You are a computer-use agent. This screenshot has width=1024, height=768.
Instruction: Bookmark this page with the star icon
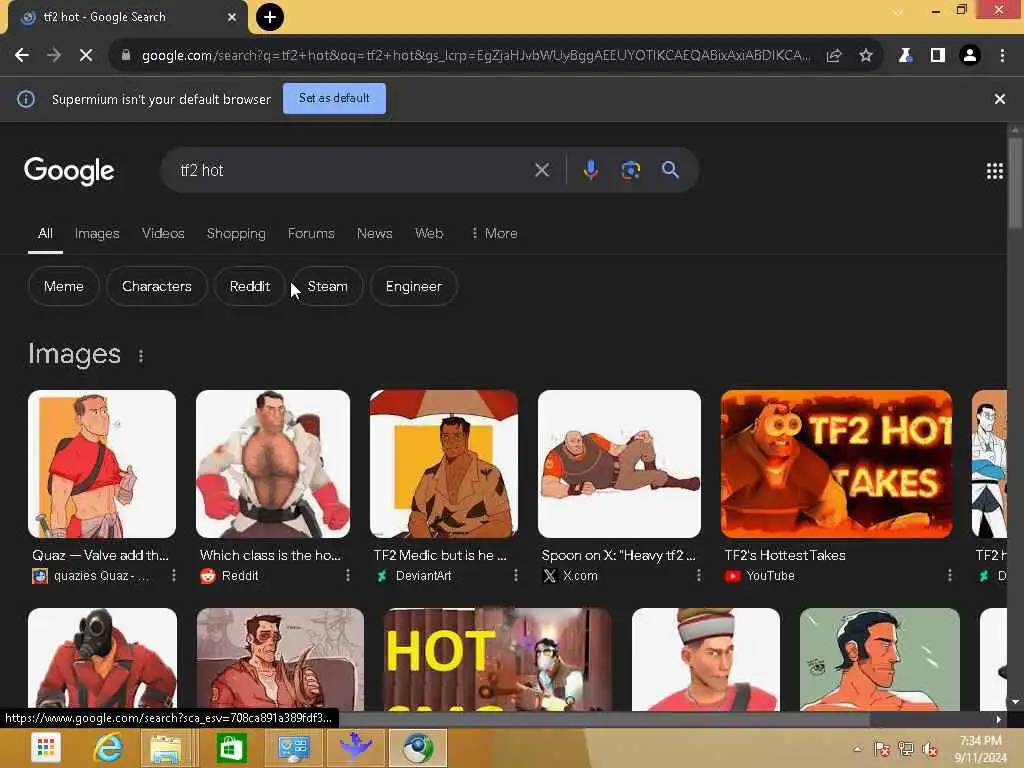click(x=866, y=56)
